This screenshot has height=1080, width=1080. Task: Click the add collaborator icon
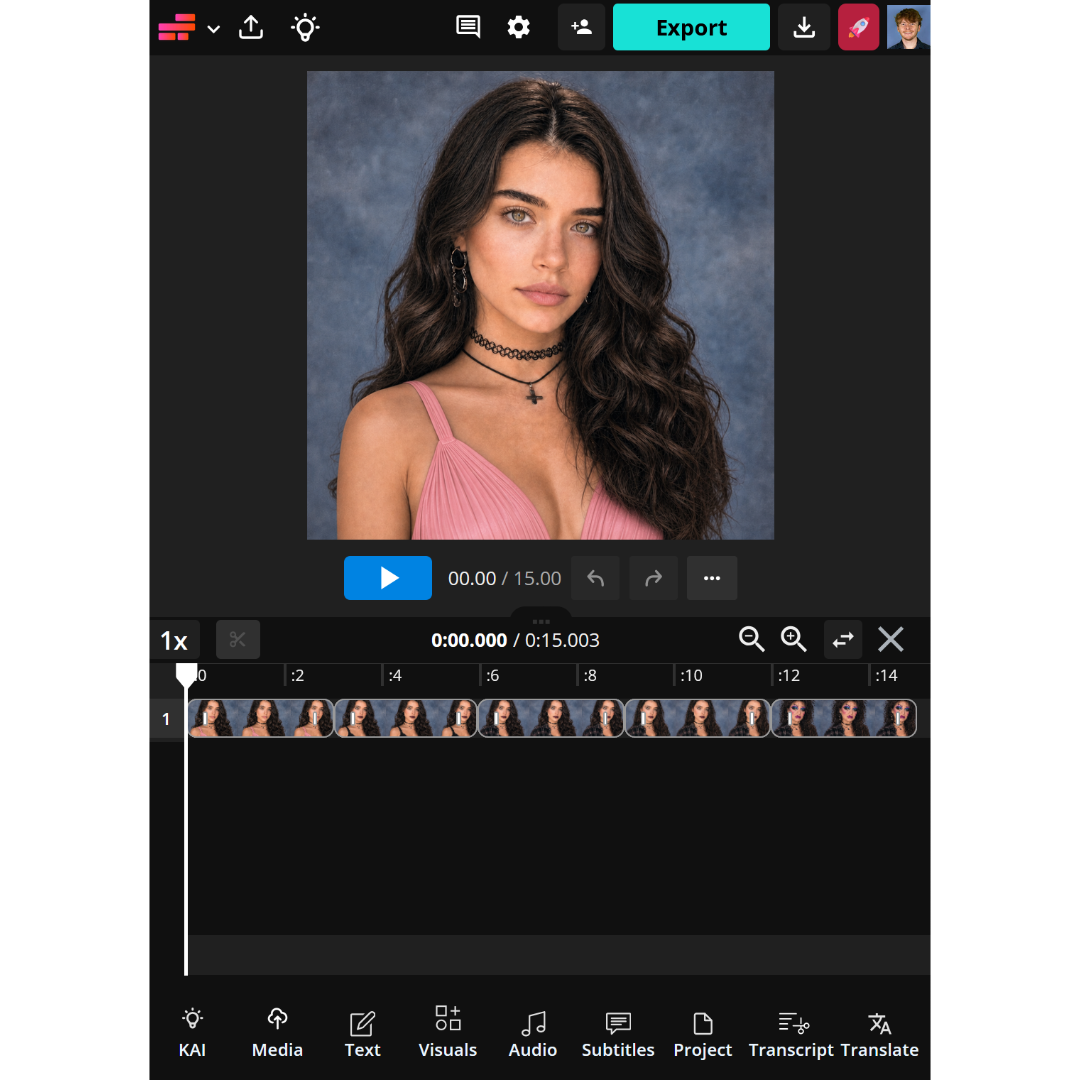click(x=581, y=27)
